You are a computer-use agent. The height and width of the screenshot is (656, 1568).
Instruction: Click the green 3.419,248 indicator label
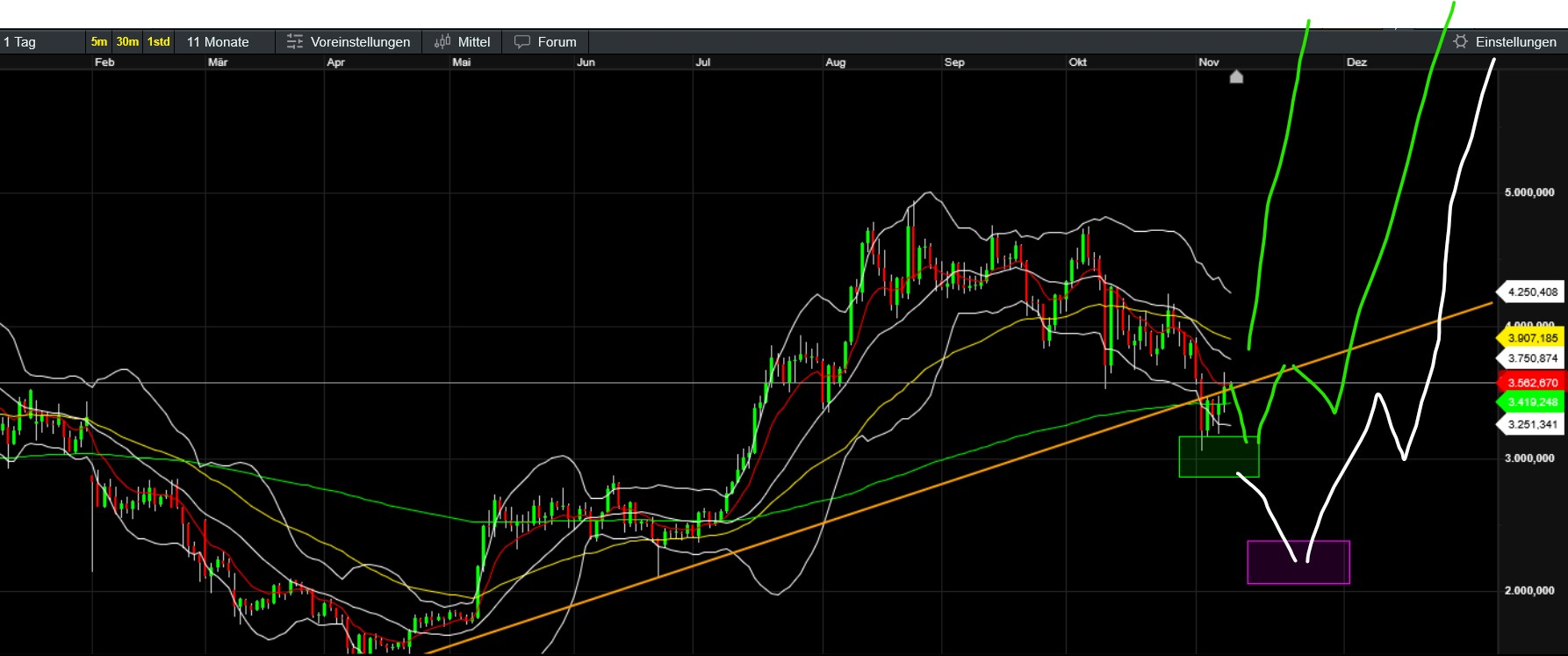click(1532, 402)
